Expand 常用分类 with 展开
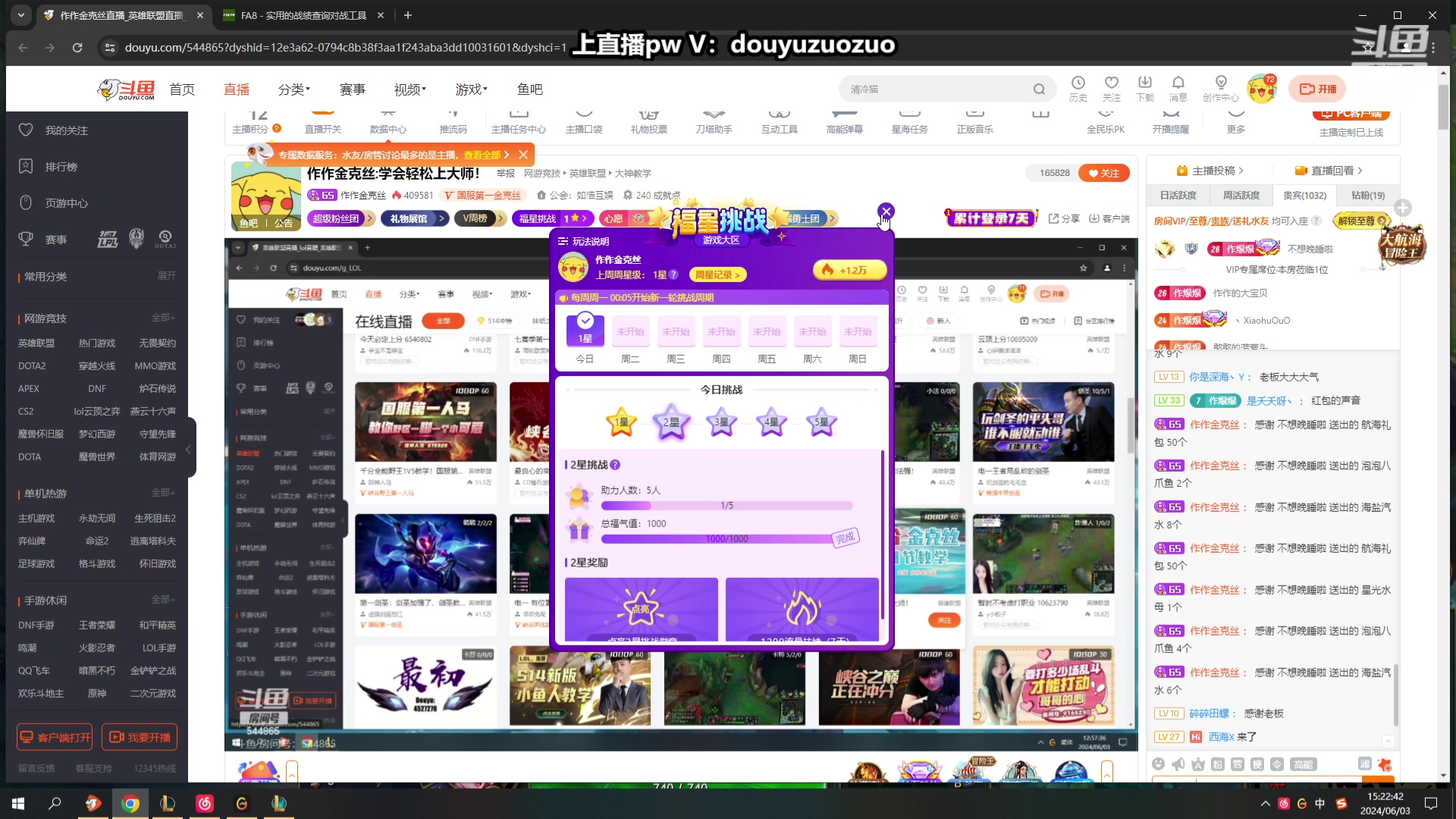This screenshot has width=1456, height=819. (166, 276)
